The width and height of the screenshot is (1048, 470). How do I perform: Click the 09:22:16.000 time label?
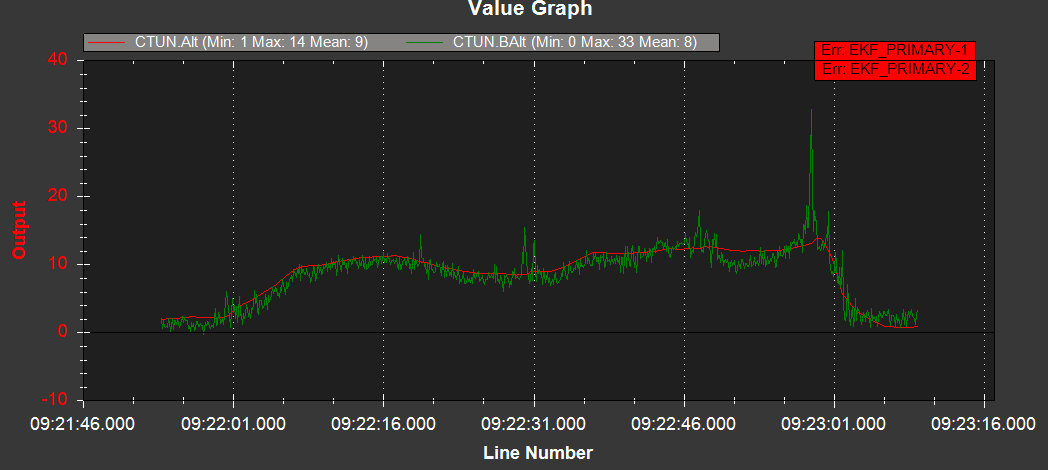click(x=384, y=424)
